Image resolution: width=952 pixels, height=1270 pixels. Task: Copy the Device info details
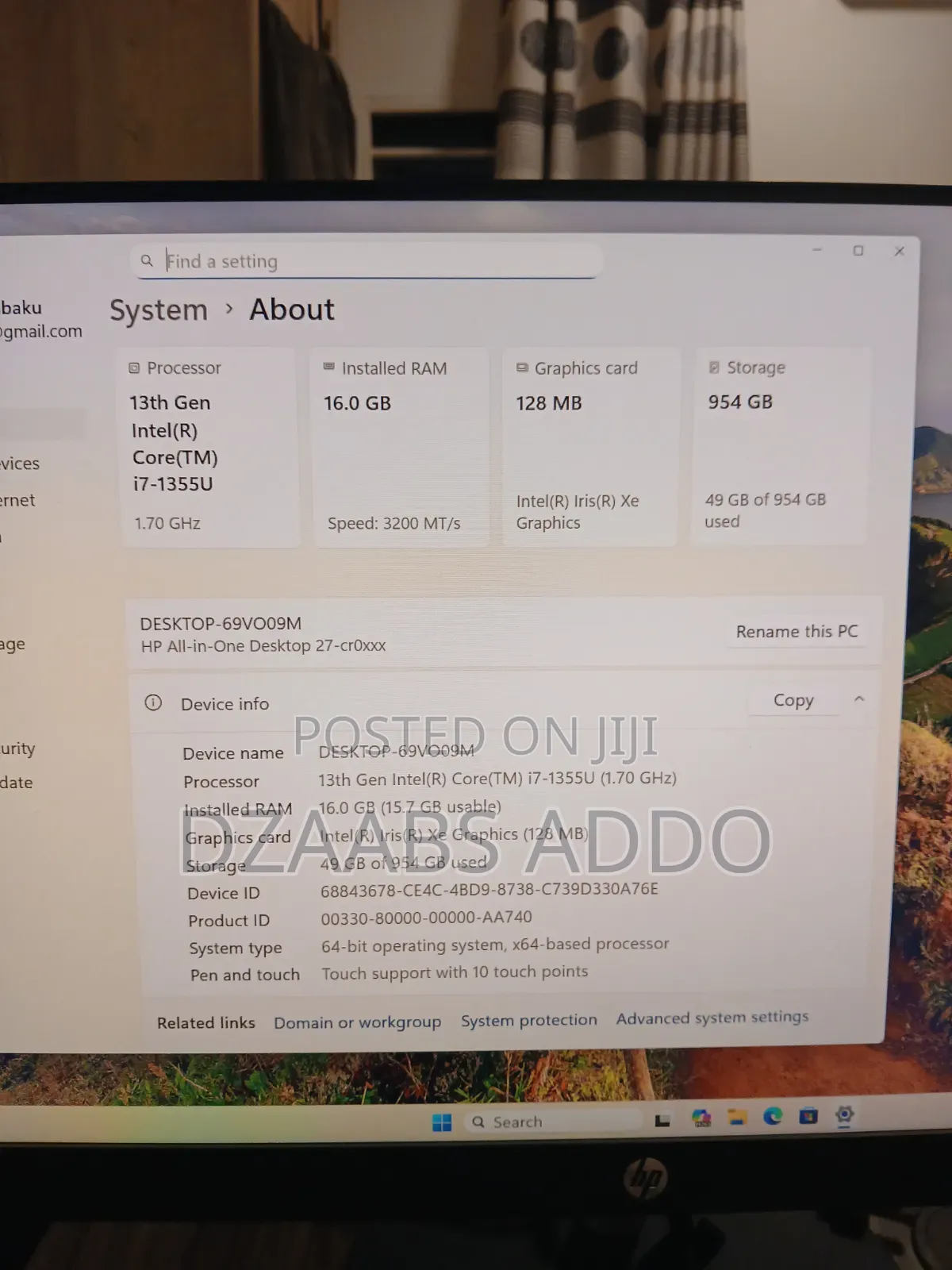pos(793,700)
